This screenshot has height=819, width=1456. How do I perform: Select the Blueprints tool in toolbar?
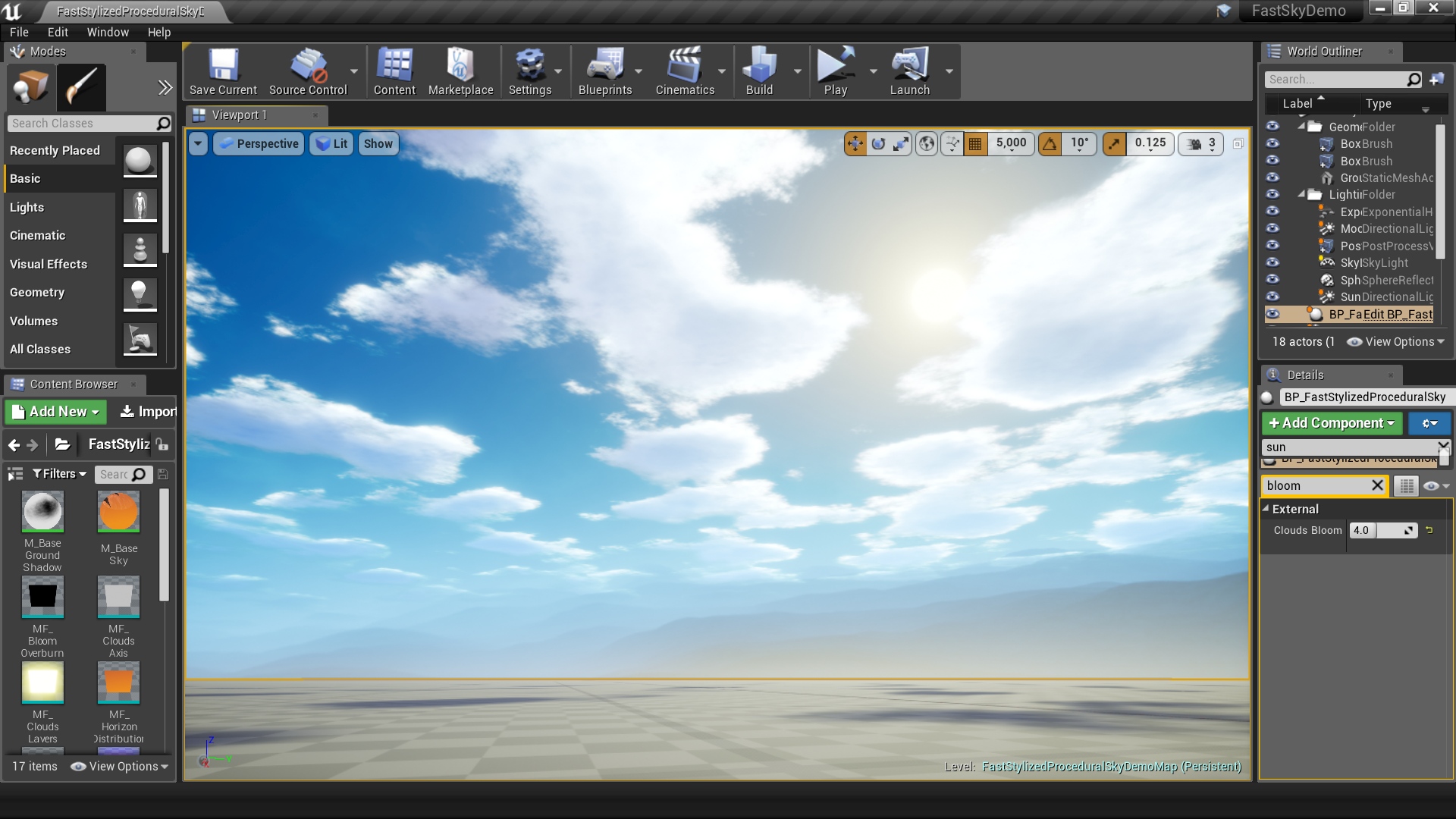point(605,70)
